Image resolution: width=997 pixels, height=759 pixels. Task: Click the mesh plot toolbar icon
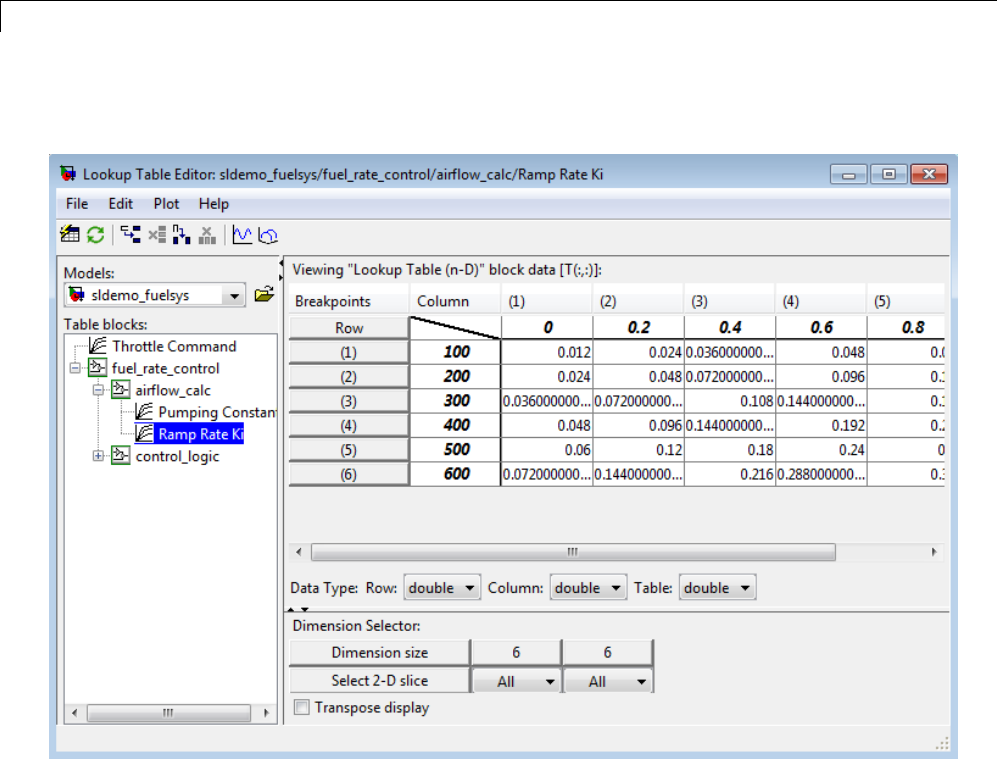pyautogui.click(x=268, y=235)
